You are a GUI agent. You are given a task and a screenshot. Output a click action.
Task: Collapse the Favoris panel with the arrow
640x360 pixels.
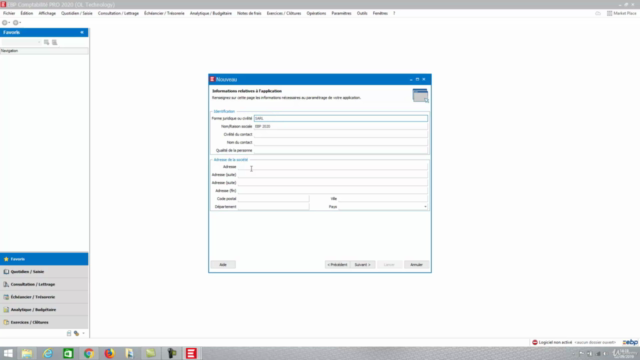click(x=82, y=32)
